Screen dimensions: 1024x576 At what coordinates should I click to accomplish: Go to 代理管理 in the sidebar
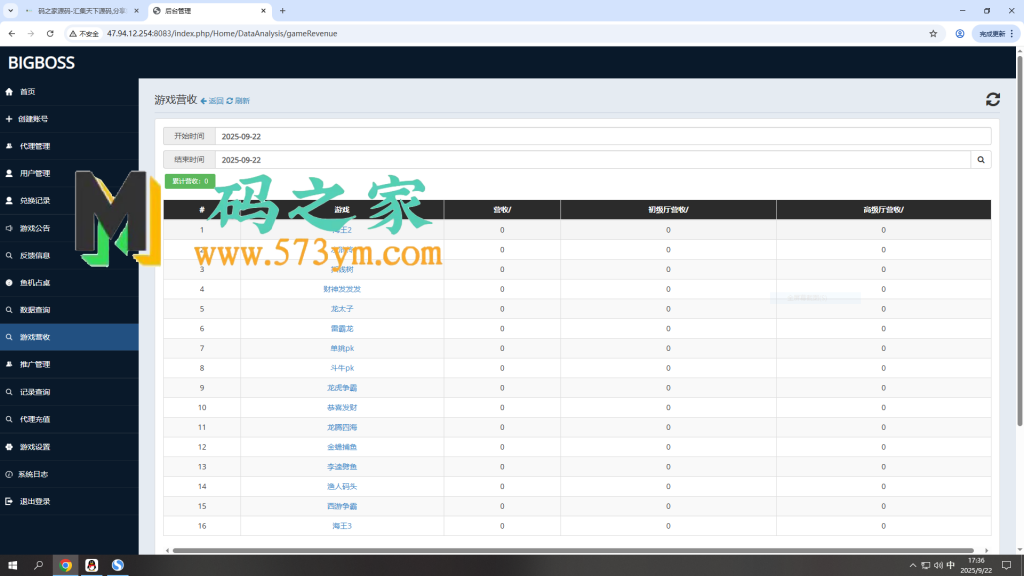[x=69, y=146]
